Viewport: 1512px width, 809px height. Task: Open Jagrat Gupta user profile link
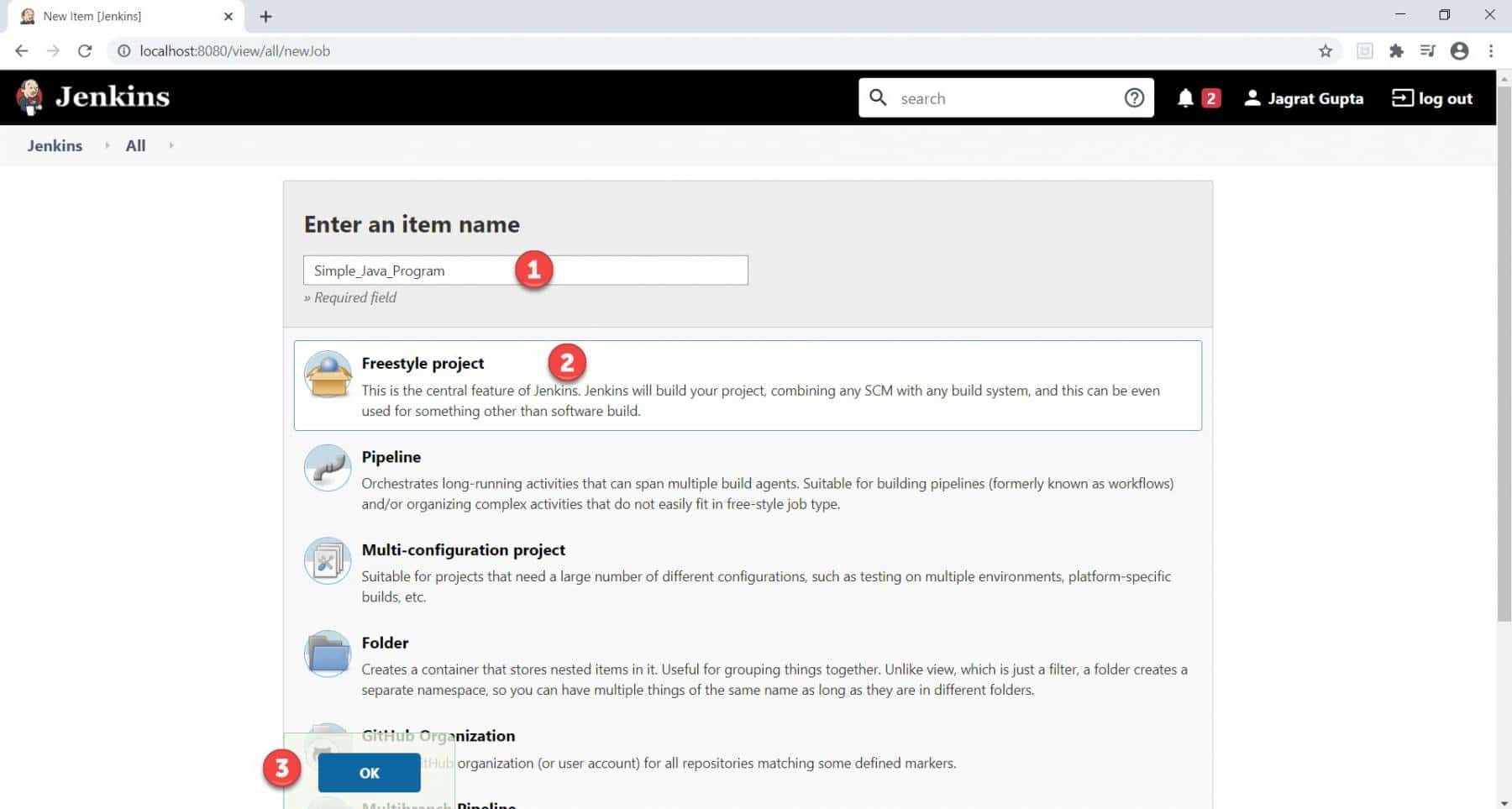coord(1304,98)
